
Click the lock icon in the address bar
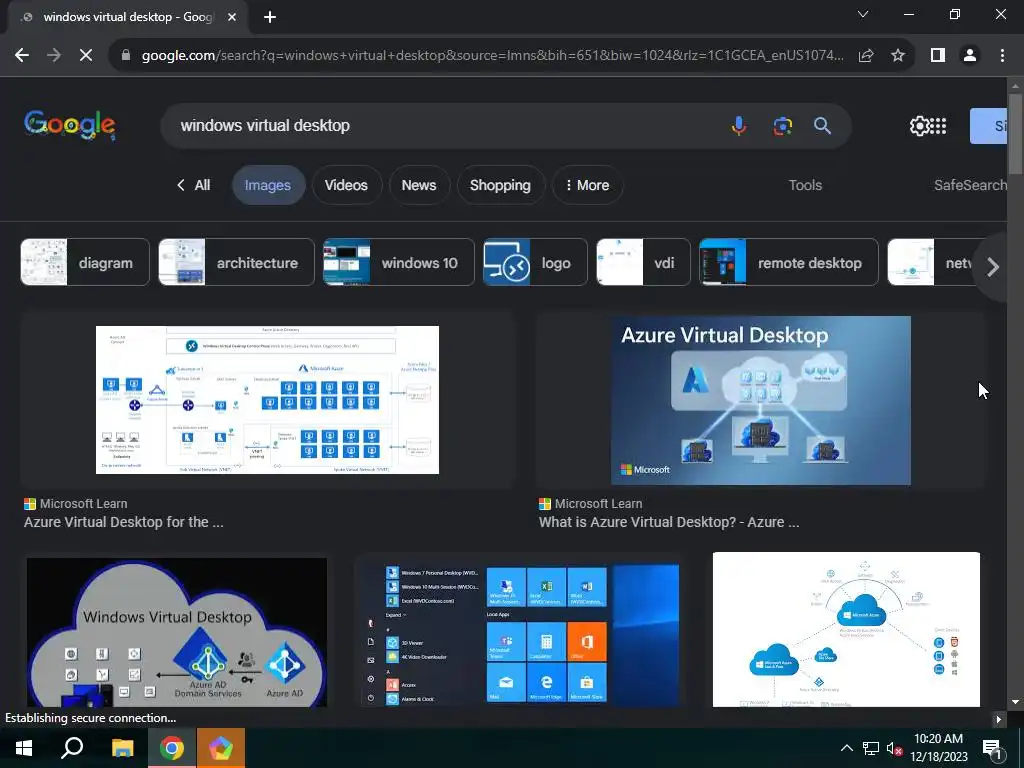pyautogui.click(x=126, y=56)
